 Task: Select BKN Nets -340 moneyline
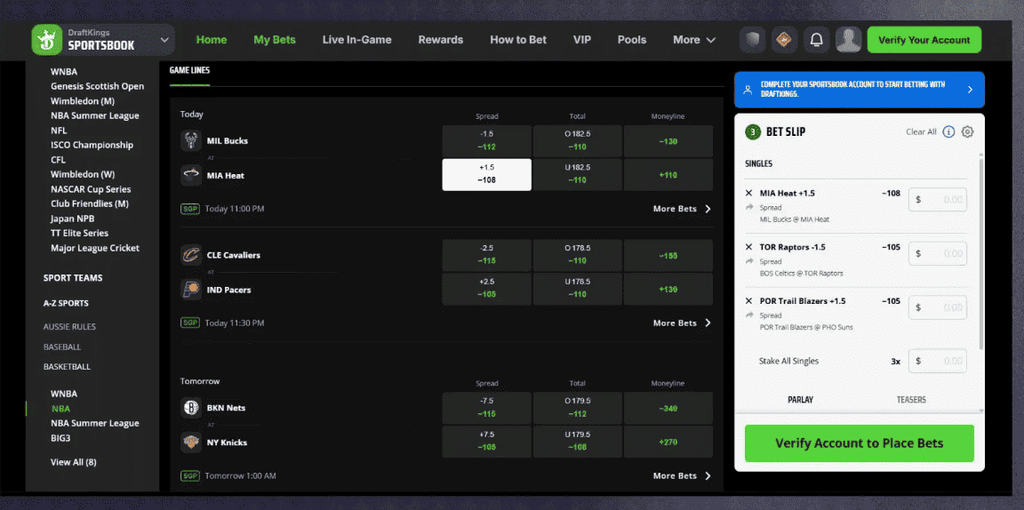(x=668, y=408)
